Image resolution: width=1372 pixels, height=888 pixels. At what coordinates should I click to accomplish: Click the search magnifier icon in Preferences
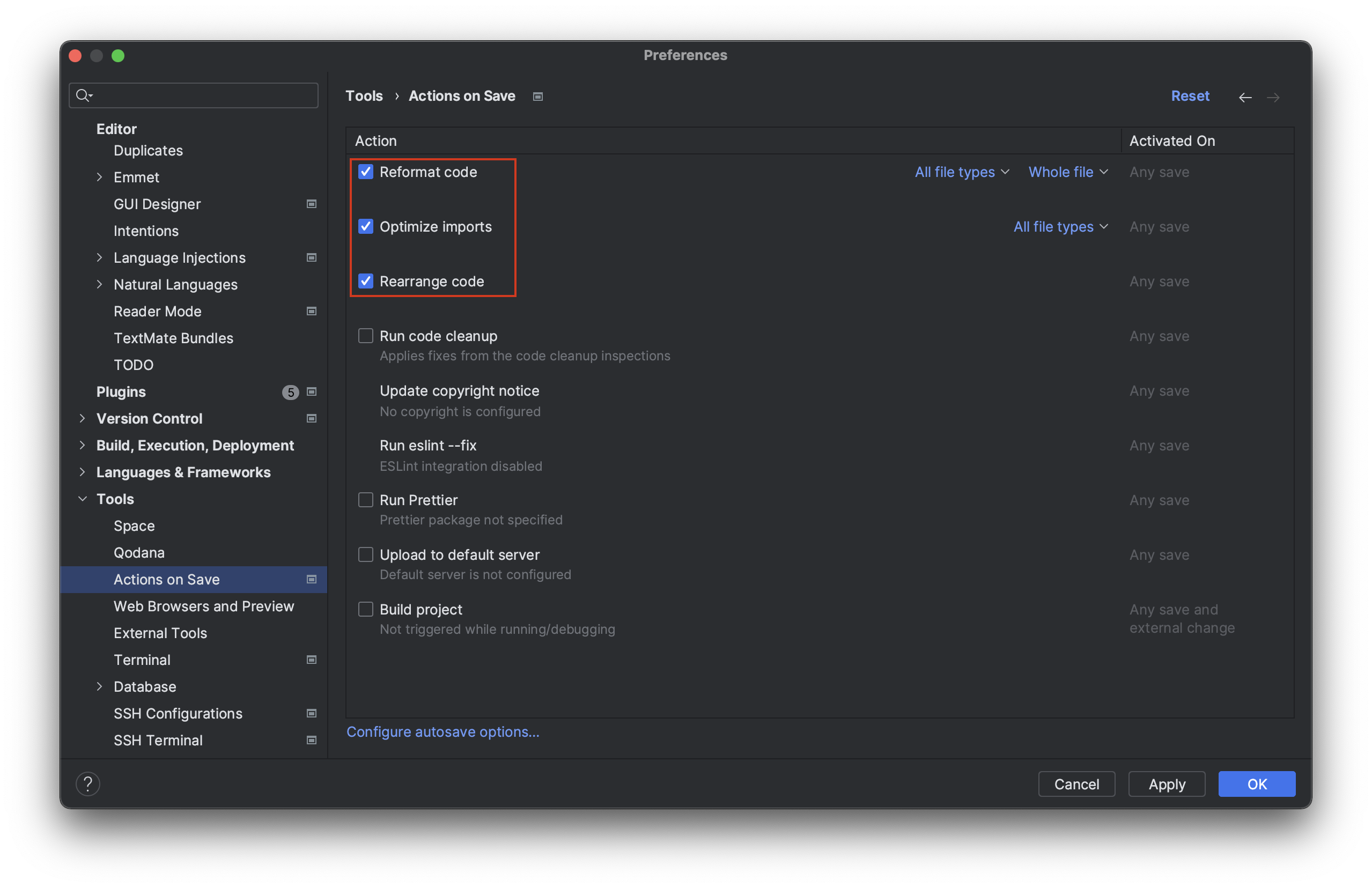click(x=84, y=95)
